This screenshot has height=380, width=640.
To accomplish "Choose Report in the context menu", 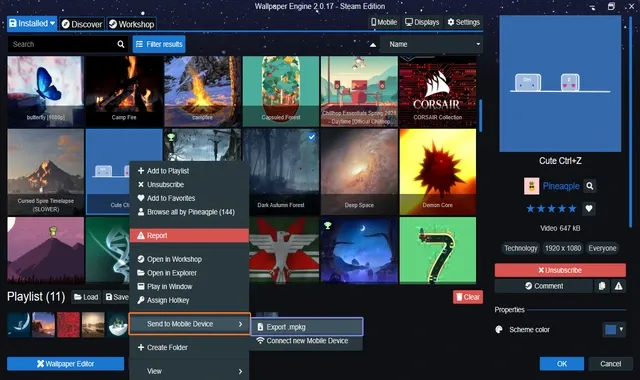I will pos(189,236).
